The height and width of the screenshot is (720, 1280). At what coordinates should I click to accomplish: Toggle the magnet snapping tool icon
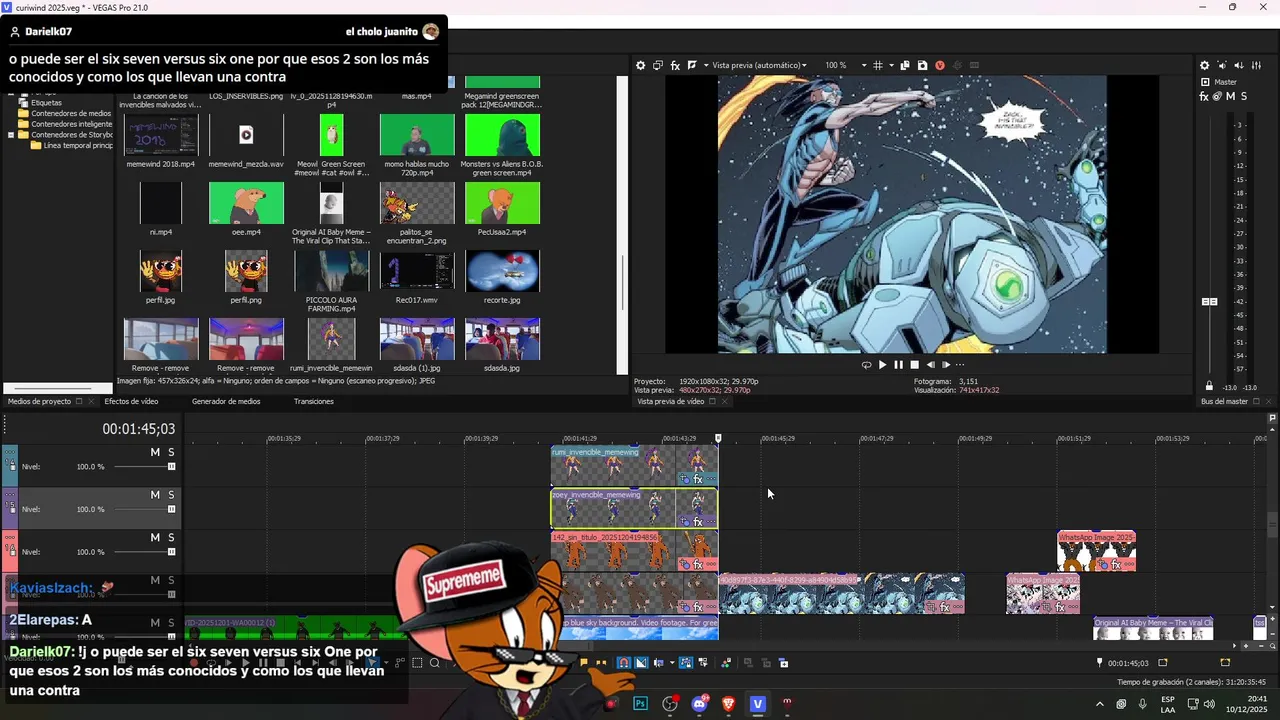[x=624, y=662]
